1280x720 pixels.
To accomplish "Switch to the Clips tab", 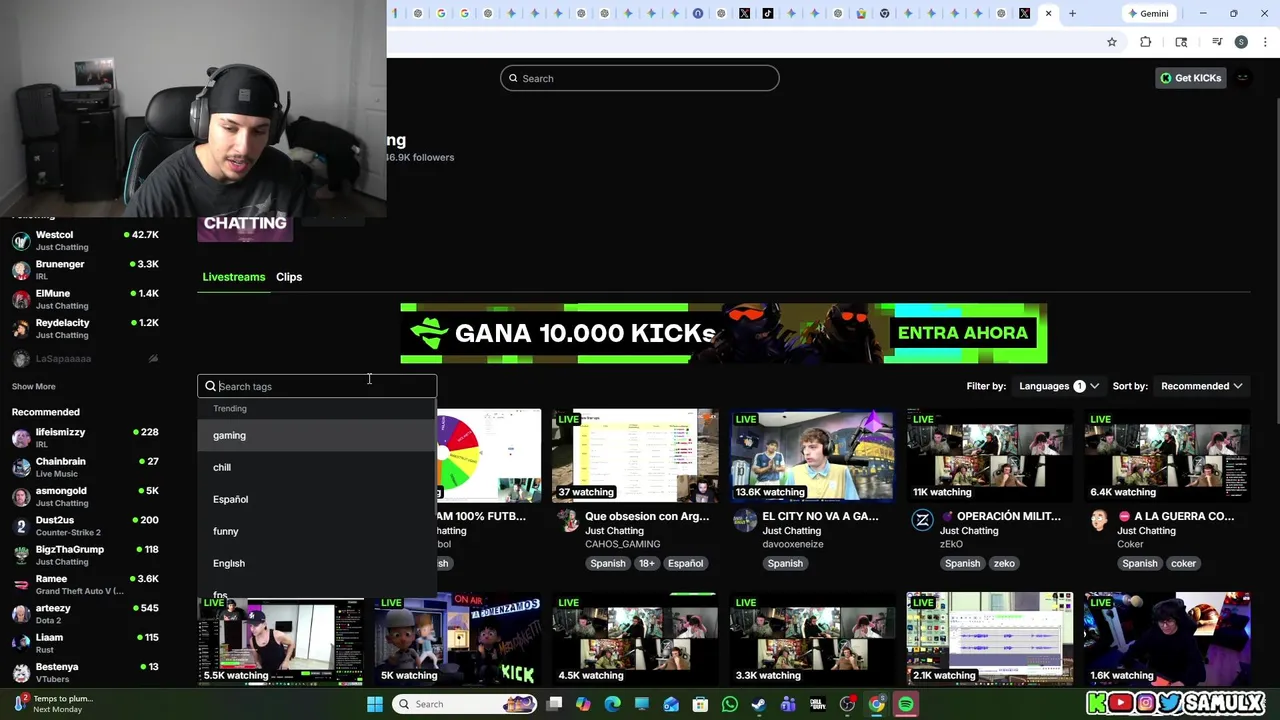I will [289, 277].
